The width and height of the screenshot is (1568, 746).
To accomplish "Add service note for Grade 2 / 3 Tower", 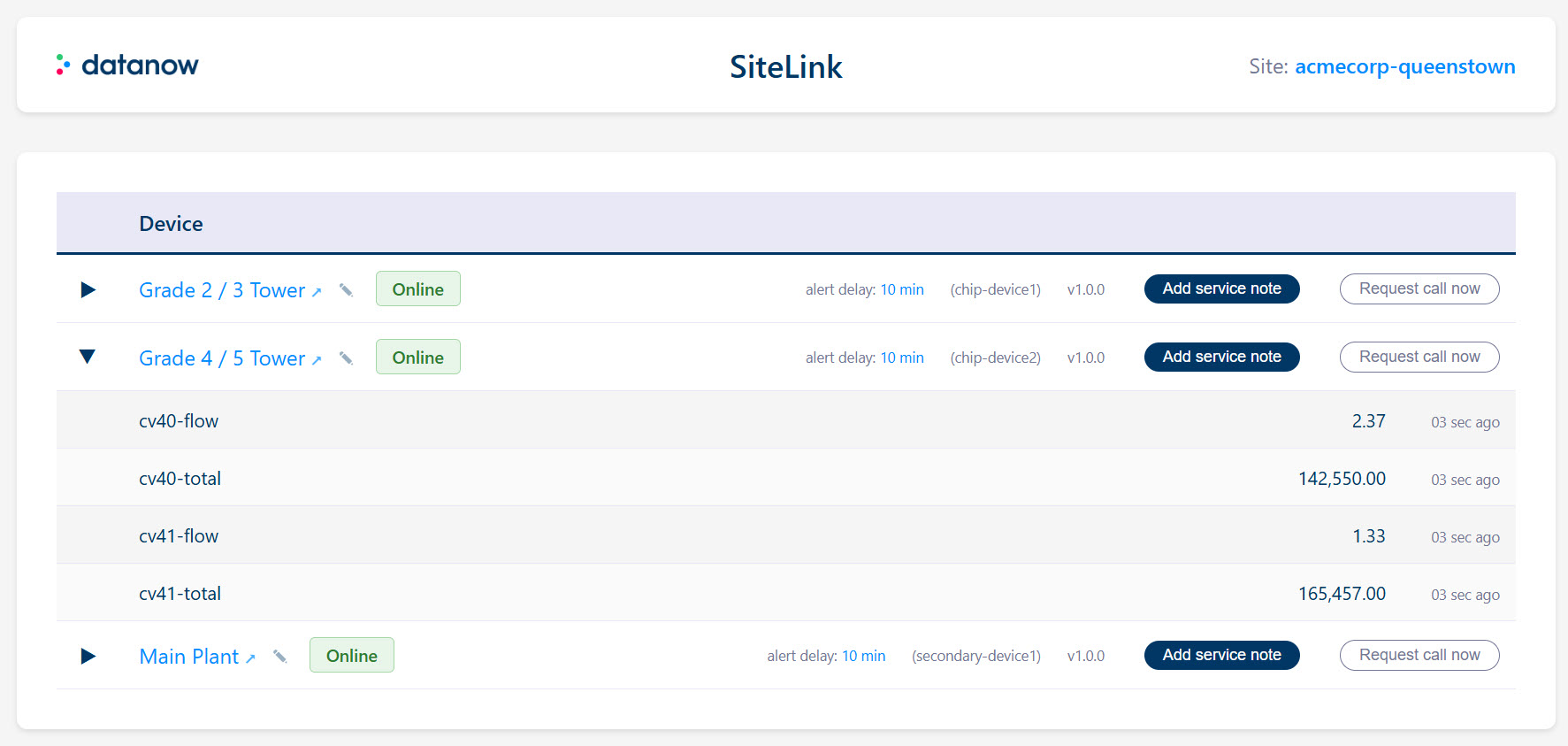I will pos(1222,288).
